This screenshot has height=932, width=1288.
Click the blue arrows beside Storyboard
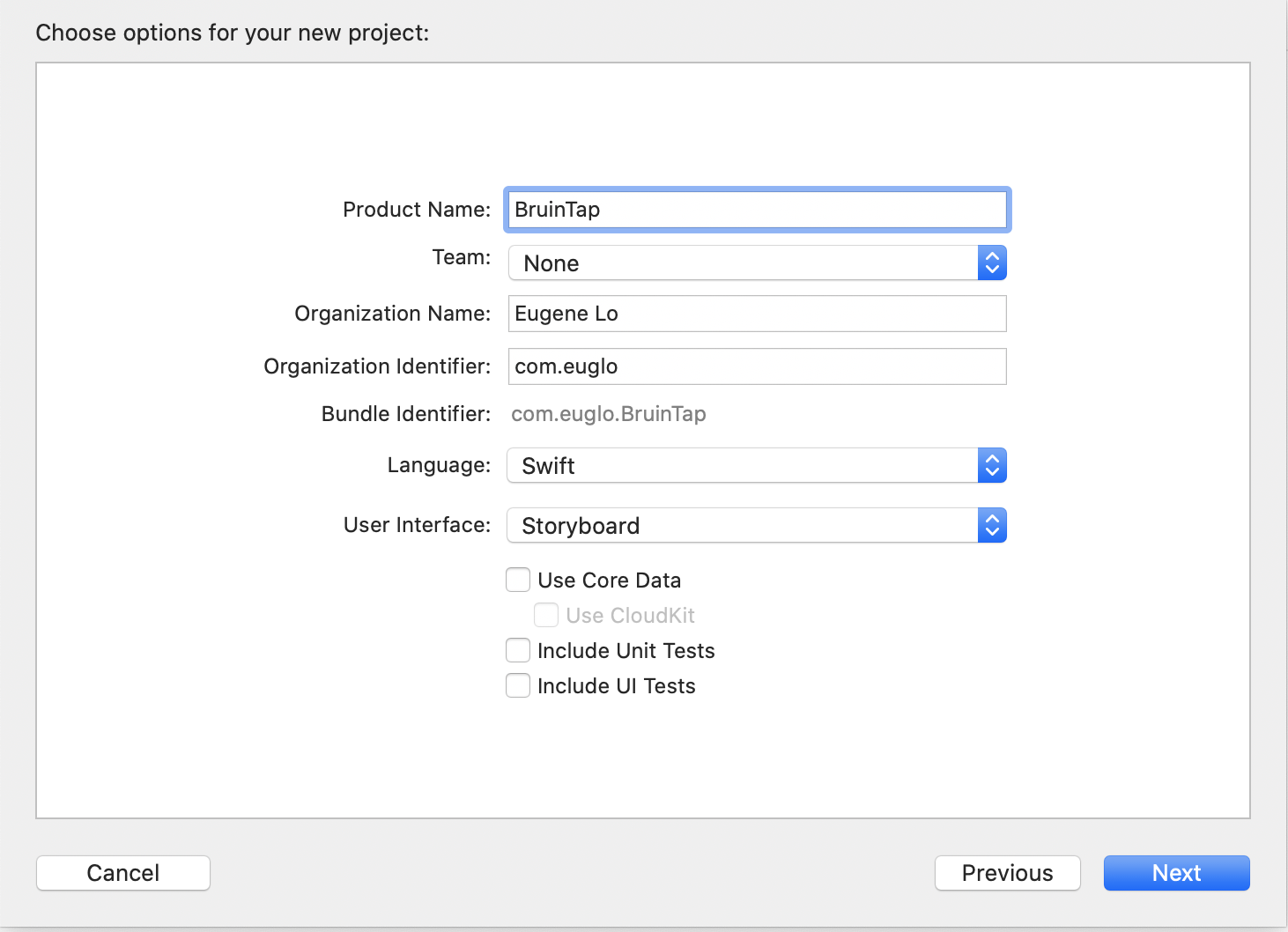pos(992,525)
